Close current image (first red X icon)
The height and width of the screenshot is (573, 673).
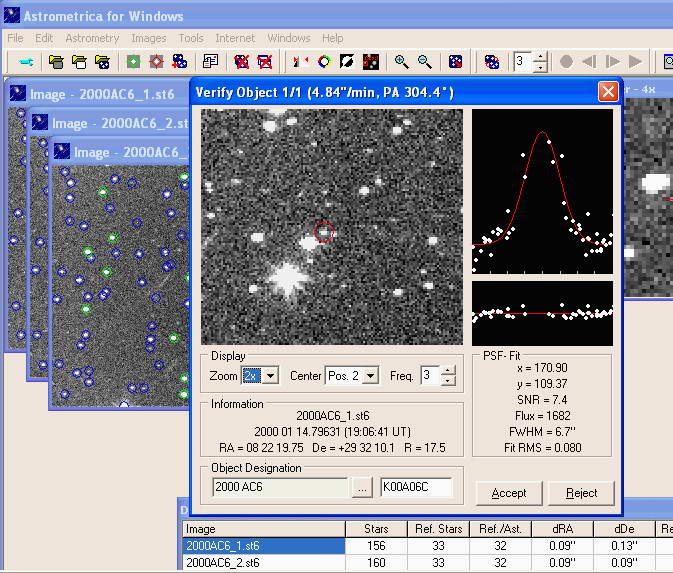click(242, 62)
